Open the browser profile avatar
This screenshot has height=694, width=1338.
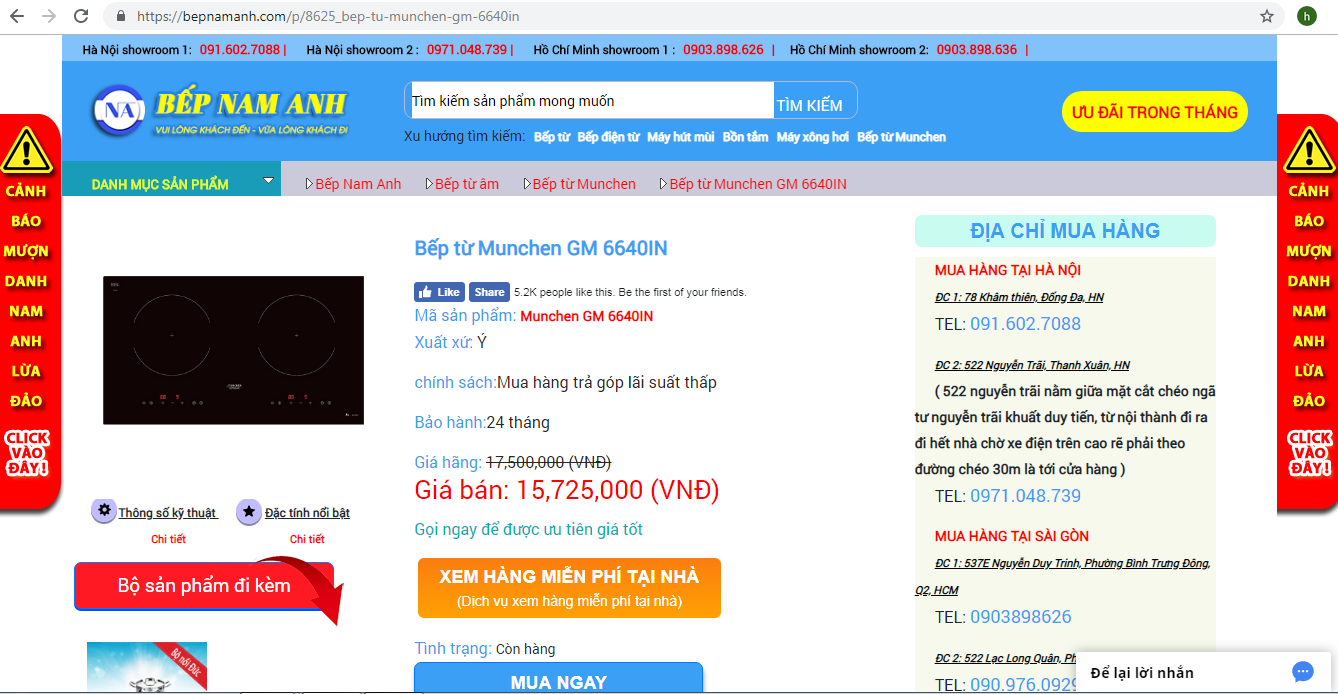[x=1306, y=16]
